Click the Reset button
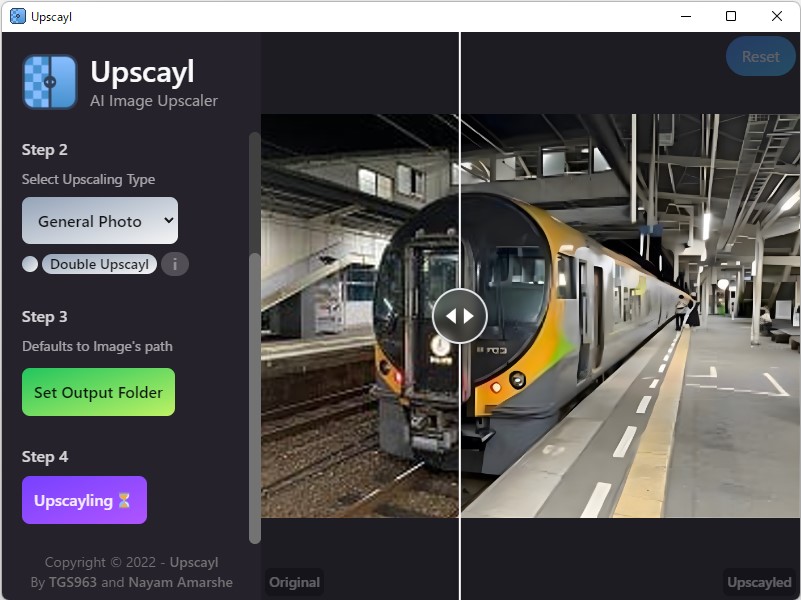Image resolution: width=801 pixels, height=600 pixels. (761, 56)
